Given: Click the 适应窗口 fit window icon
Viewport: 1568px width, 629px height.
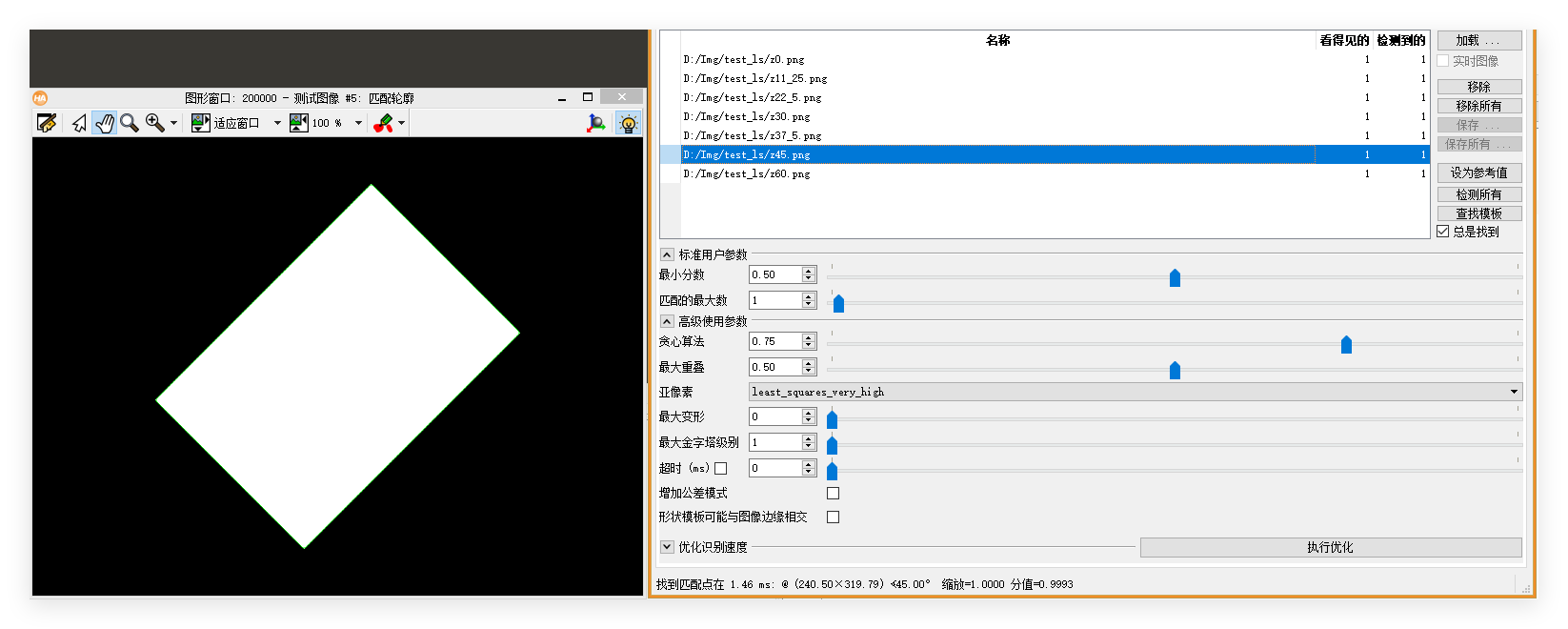Looking at the screenshot, I should pos(201,123).
